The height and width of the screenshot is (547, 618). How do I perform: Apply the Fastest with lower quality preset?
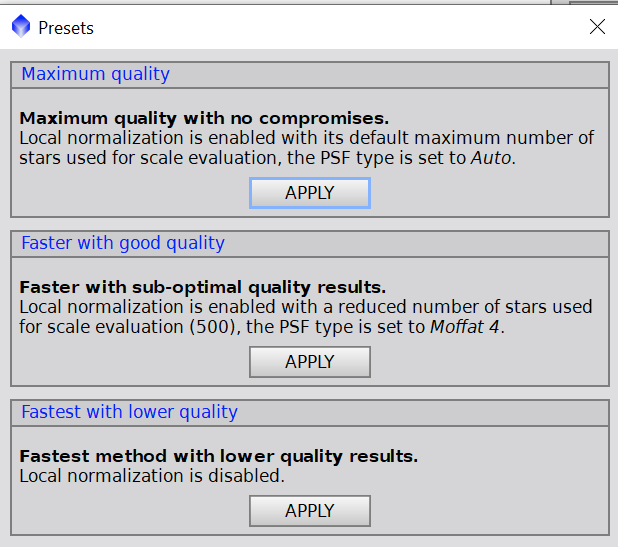(x=309, y=511)
